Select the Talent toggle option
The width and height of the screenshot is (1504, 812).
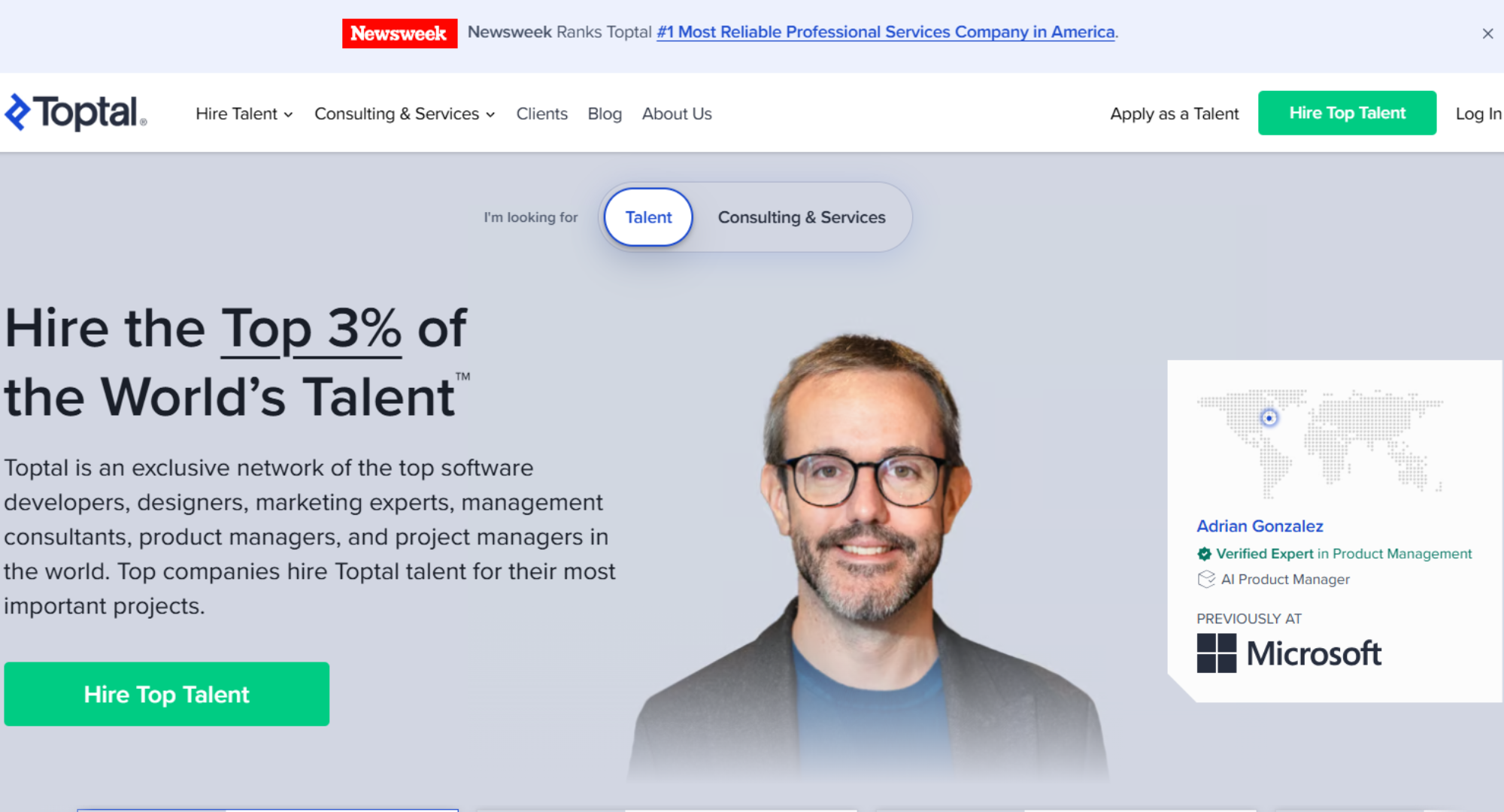tap(648, 217)
